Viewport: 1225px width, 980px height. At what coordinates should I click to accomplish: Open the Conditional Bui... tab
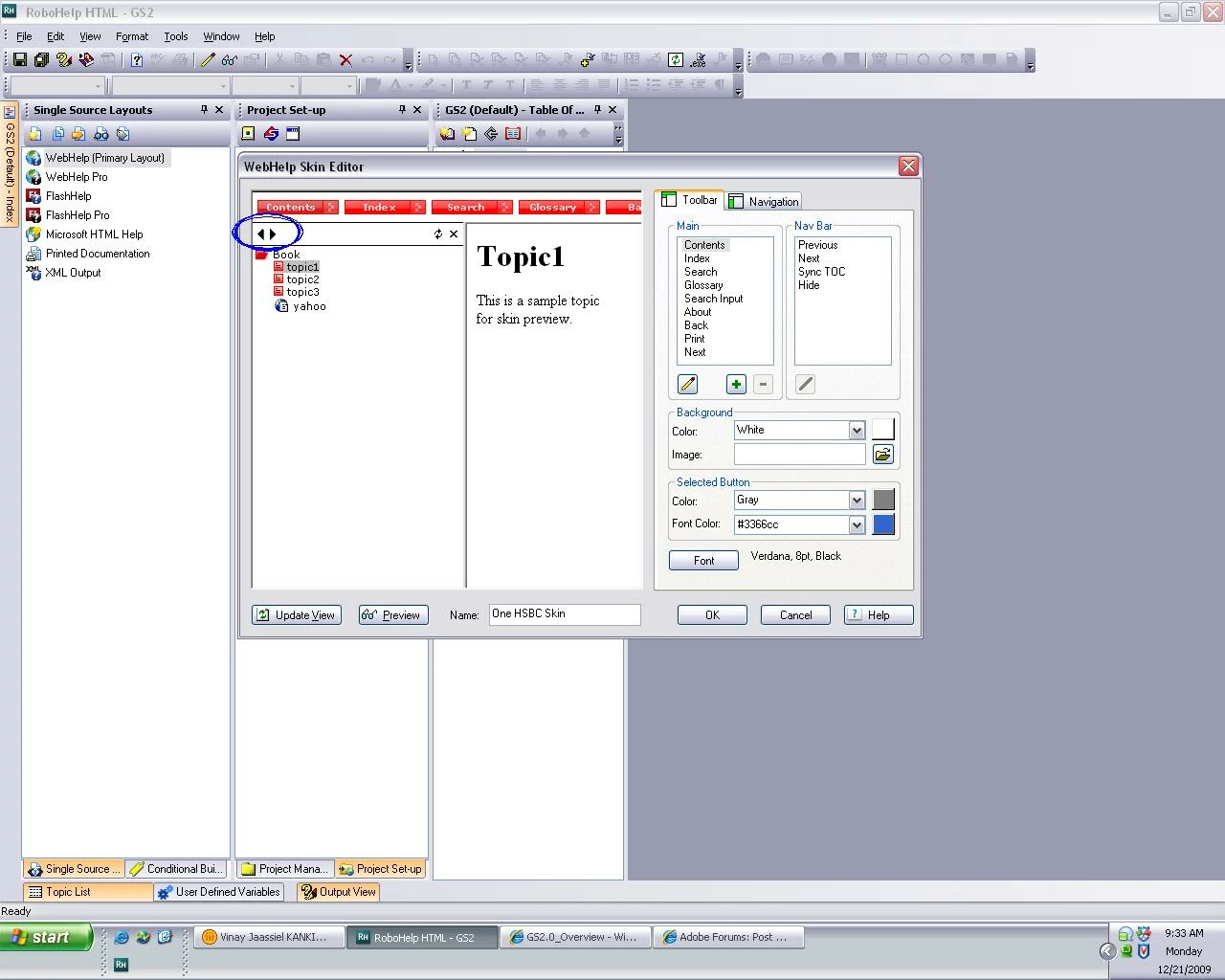pyautogui.click(x=177, y=869)
